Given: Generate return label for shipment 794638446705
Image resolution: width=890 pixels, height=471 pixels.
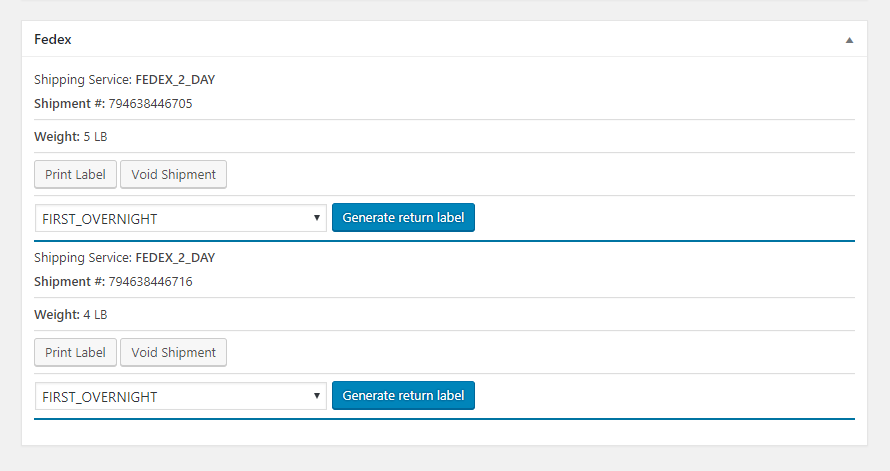Looking at the screenshot, I should 404,217.
